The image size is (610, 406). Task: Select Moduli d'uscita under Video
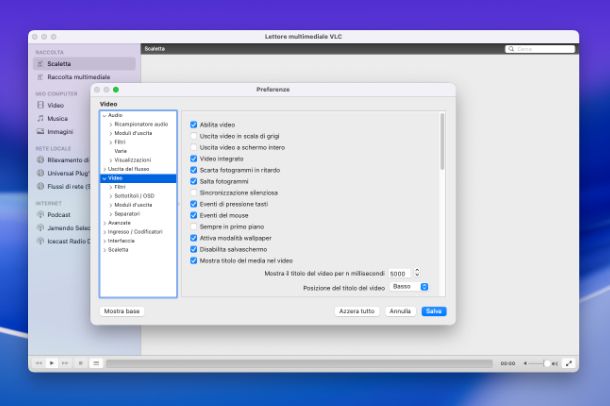(133, 205)
